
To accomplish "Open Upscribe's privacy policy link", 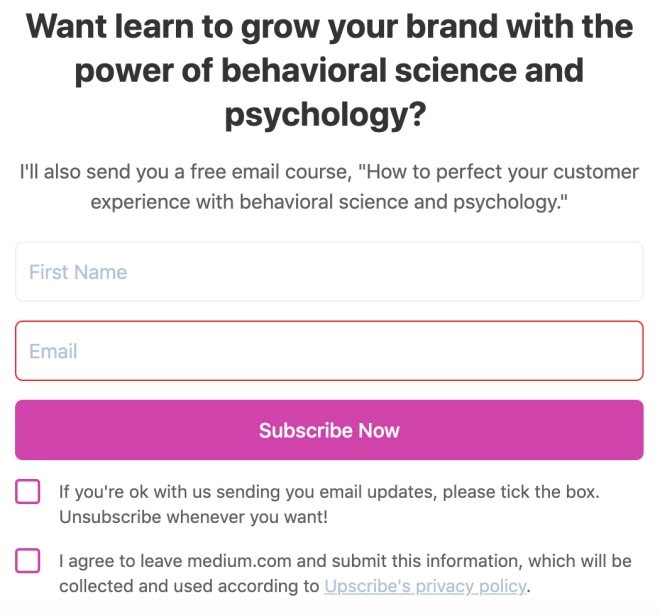I will coord(425,587).
